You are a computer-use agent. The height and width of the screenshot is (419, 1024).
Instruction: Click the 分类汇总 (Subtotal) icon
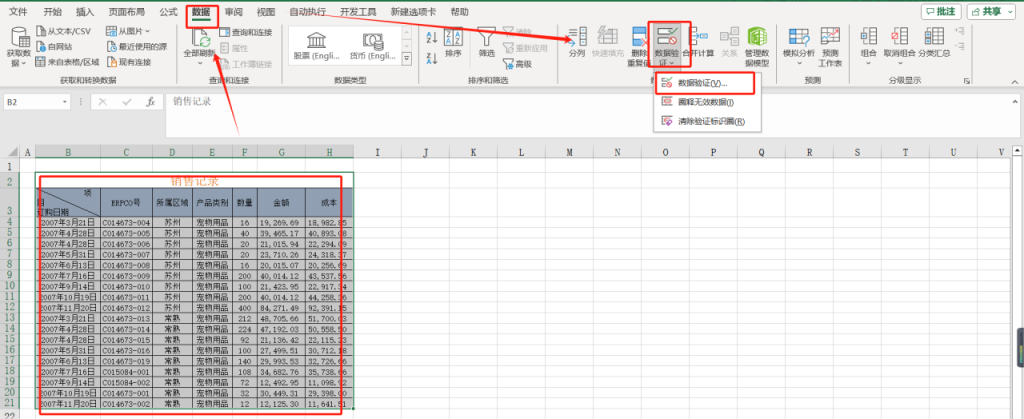[937, 37]
